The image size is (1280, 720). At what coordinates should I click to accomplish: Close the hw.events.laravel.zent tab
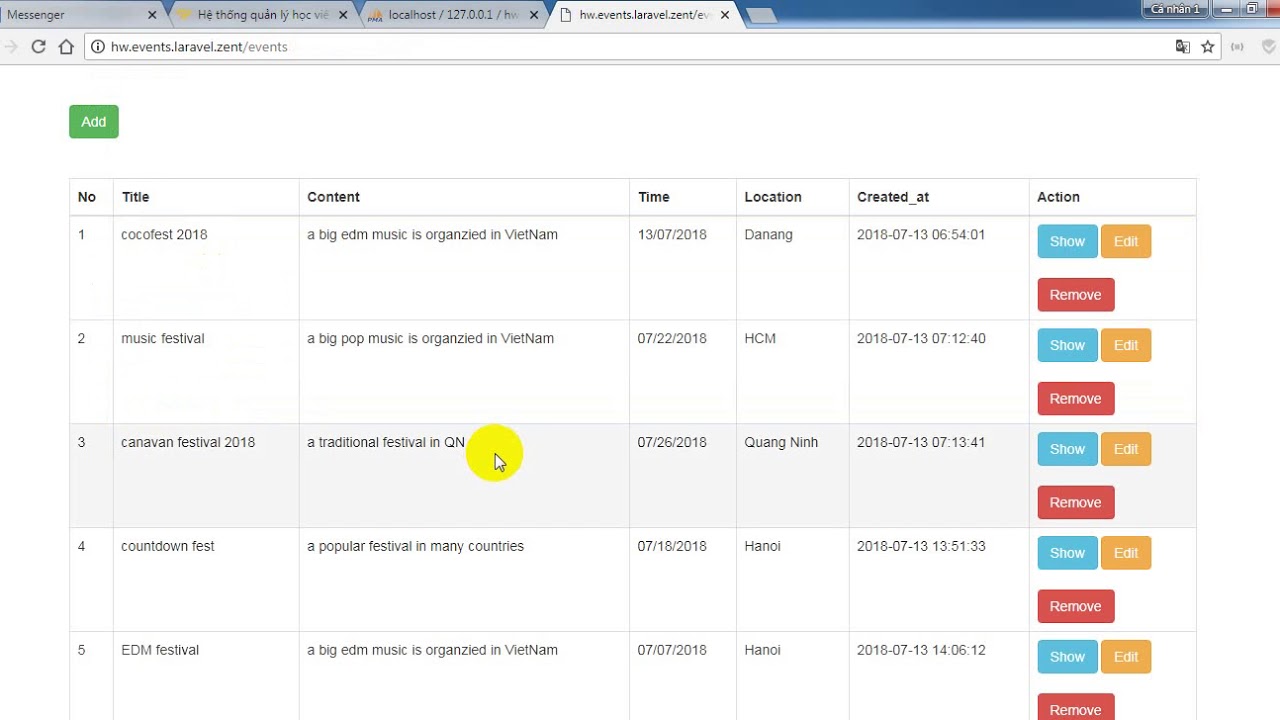pos(725,15)
